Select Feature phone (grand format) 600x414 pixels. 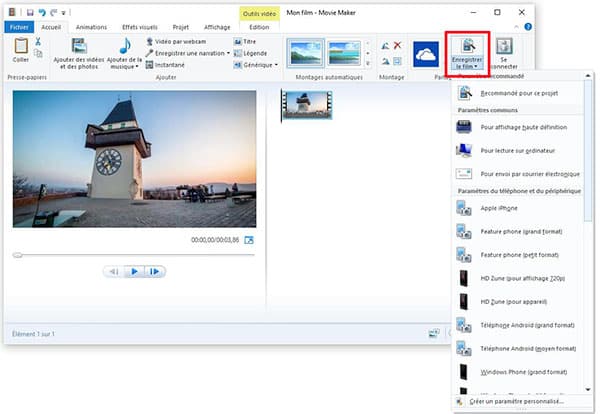coord(518,231)
